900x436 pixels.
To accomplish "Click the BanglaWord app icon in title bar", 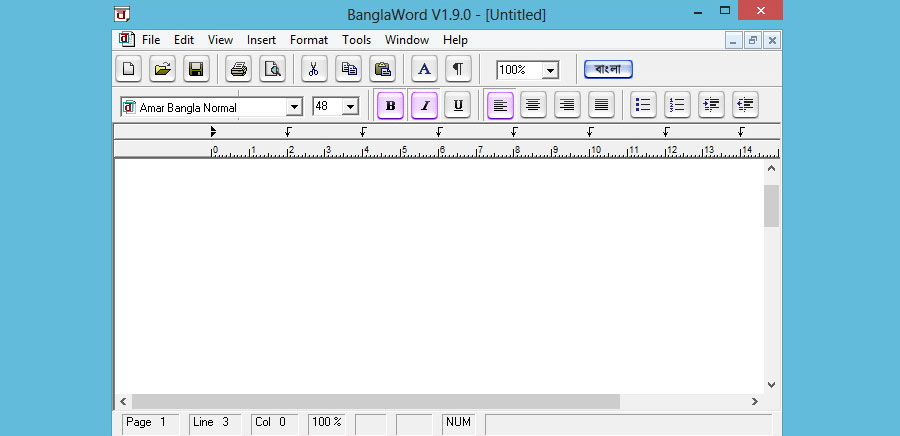I will (x=122, y=13).
